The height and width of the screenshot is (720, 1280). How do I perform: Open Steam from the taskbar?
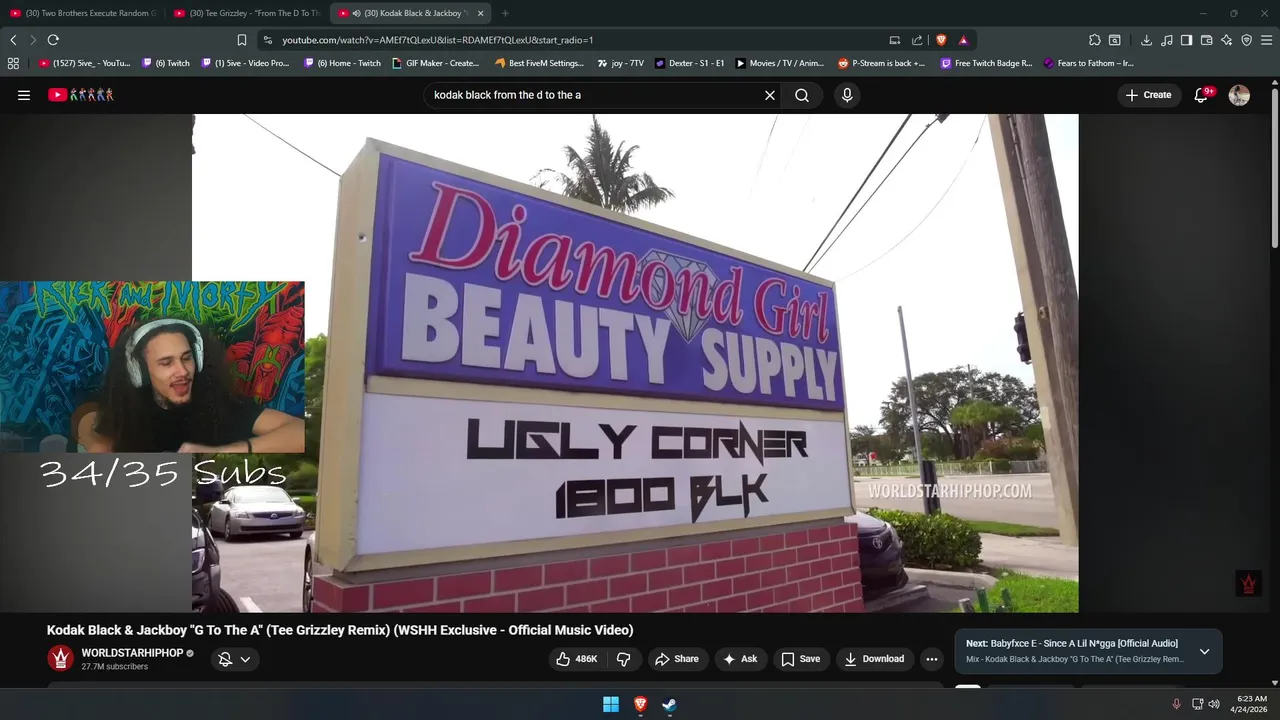(x=669, y=705)
